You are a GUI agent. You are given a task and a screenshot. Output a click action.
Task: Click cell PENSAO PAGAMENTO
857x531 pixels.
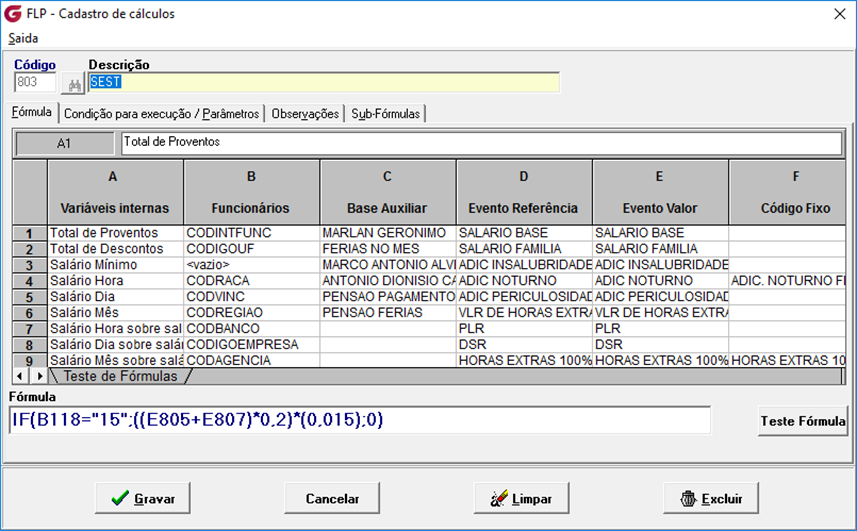pyautogui.click(x=388, y=297)
